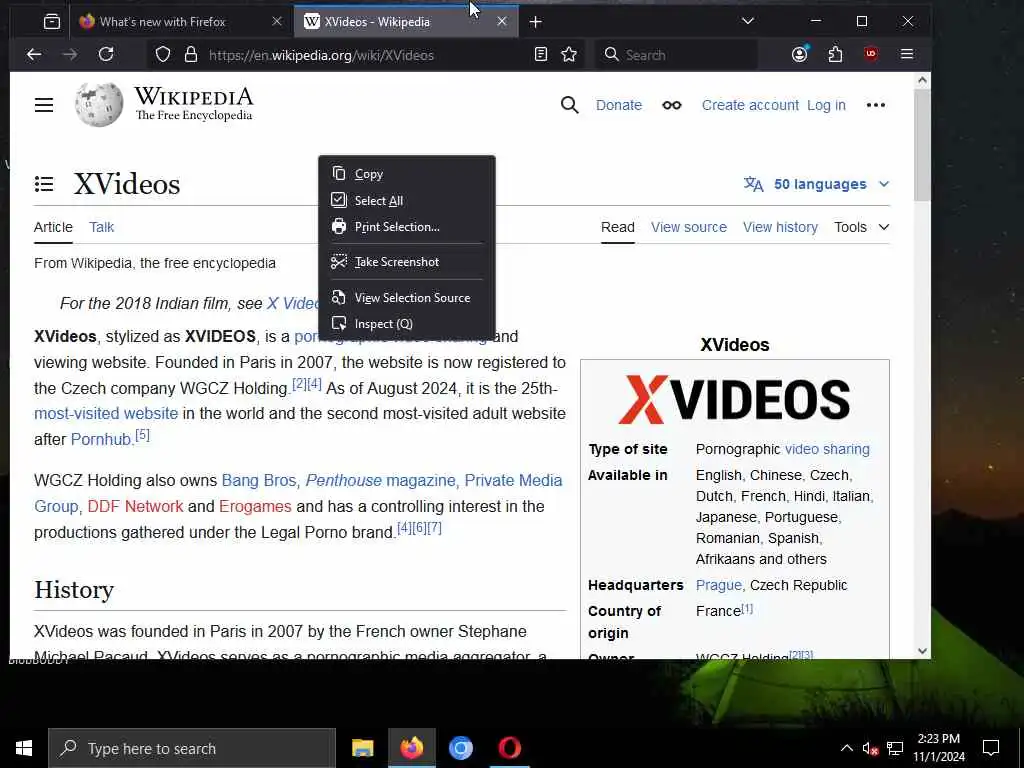The height and width of the screenshot is (768, 1024).
Task: Open Windows Start menu
Action: [x=24, y=748]
